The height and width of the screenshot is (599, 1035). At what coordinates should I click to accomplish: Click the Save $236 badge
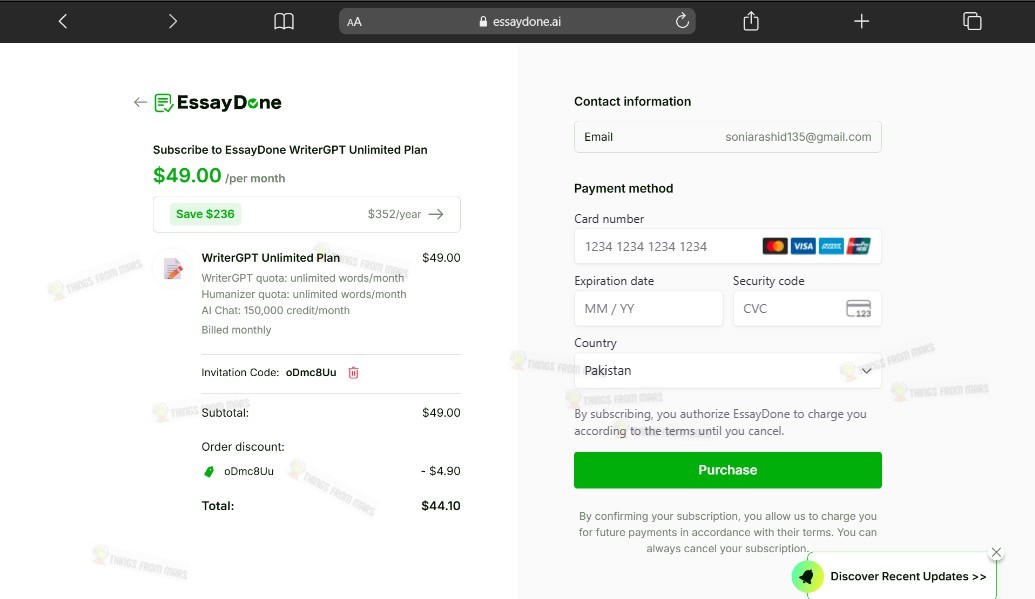(x=205, y=214)
